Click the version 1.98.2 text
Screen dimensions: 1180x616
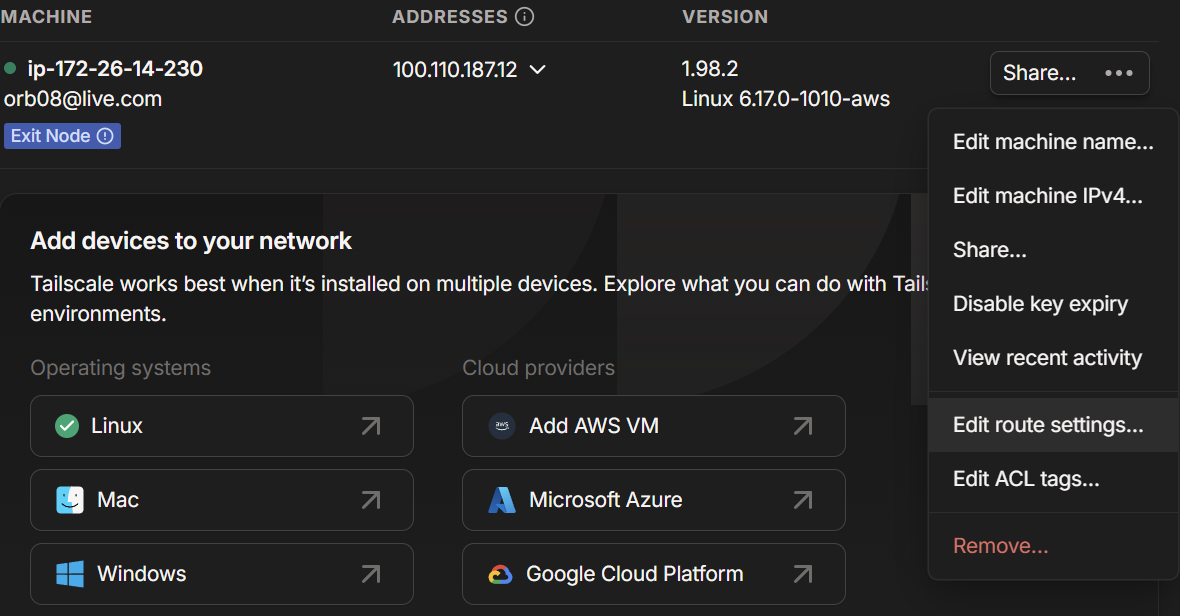point(710,68)
